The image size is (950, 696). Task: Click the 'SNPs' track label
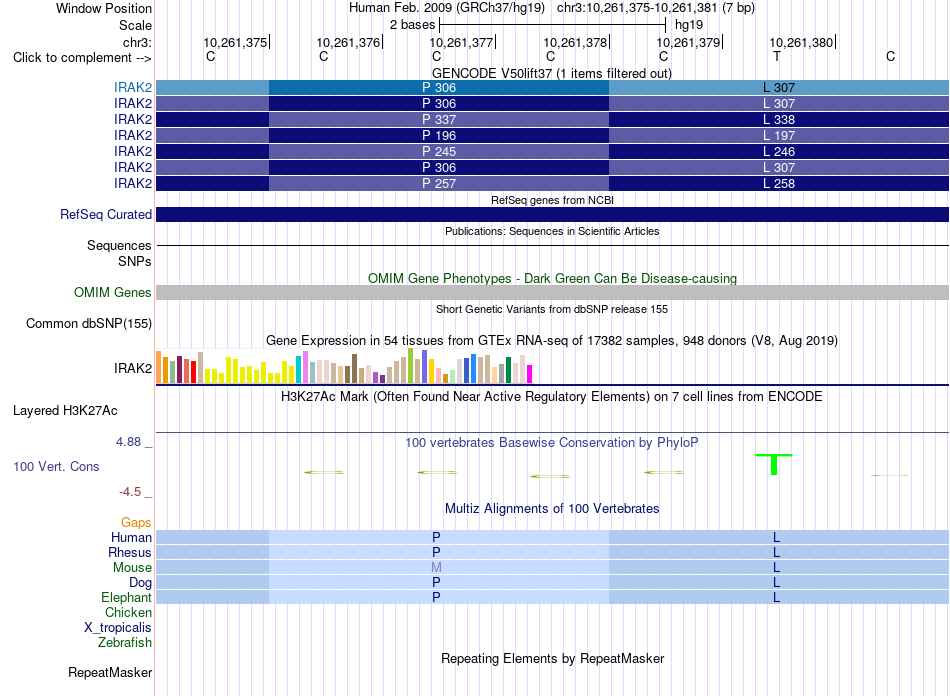point(135,261)
